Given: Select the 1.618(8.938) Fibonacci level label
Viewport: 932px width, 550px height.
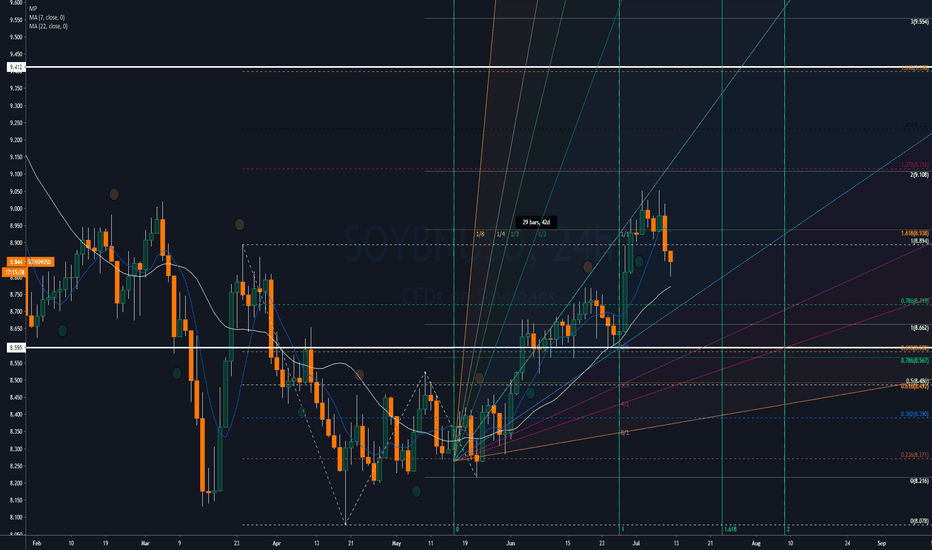Looking at the screenshot, I should click(x=915, y=234).
